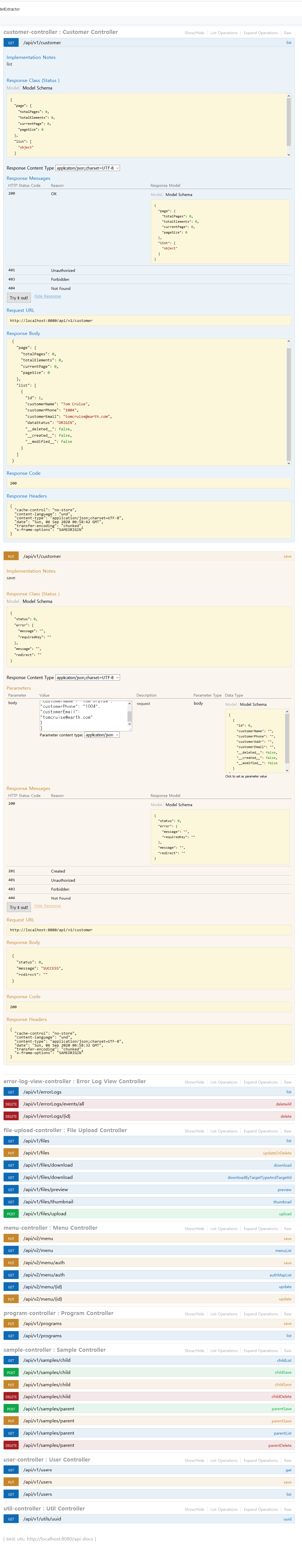Click the GET badge for /api/v1/errorLogs
This screenshot has width=302, height=1568.
(x=11, y=1092)
